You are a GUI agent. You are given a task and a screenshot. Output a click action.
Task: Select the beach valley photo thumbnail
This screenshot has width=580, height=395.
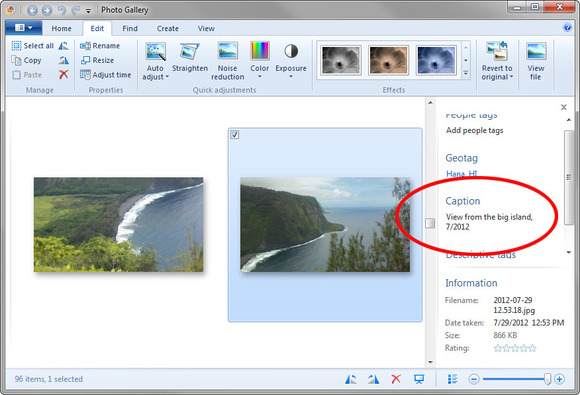point(118,224)
